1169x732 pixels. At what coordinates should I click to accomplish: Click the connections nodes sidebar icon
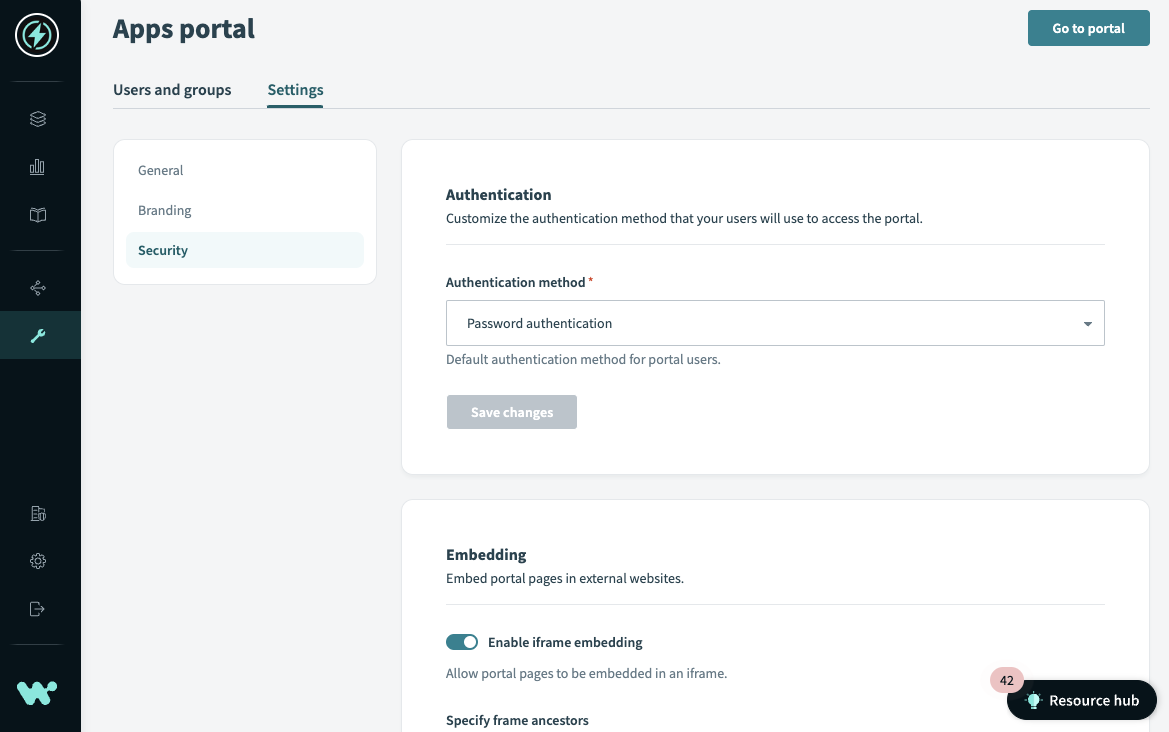(x=38, y=288)
